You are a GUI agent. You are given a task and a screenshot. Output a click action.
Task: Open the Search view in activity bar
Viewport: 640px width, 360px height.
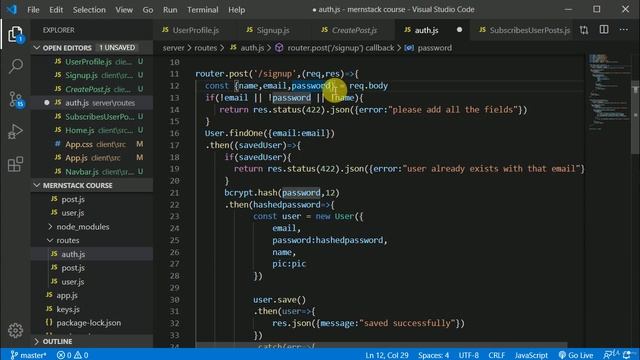16,66
